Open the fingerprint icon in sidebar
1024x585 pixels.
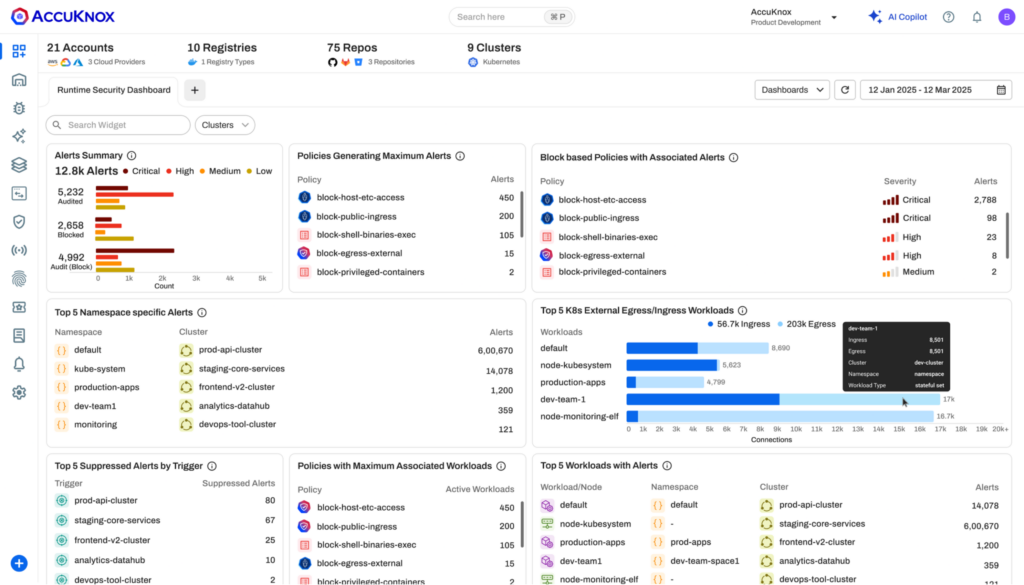click(x=18, y=279)
